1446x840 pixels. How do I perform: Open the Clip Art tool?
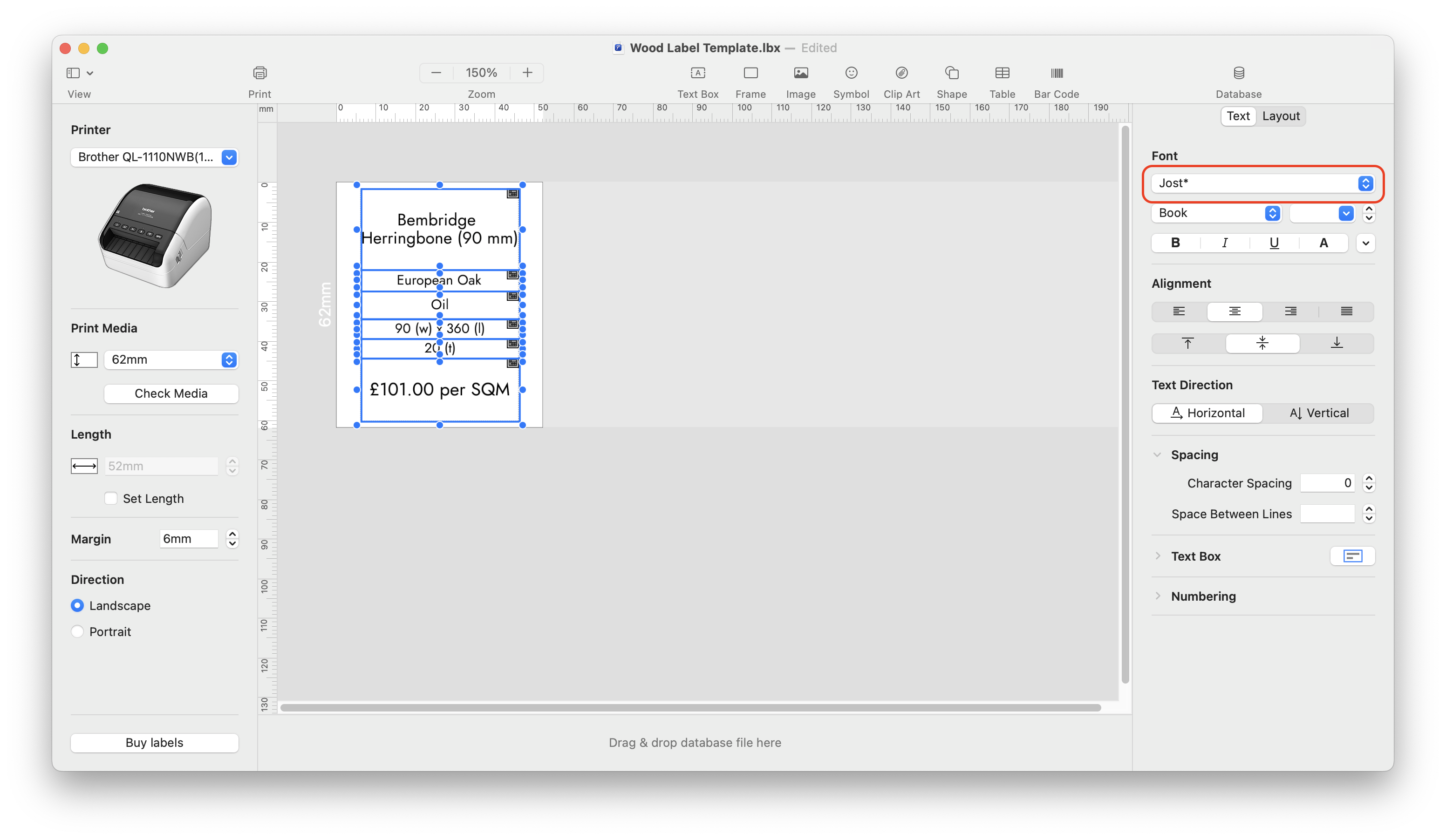pyautogui.click(x=901, y=73)
